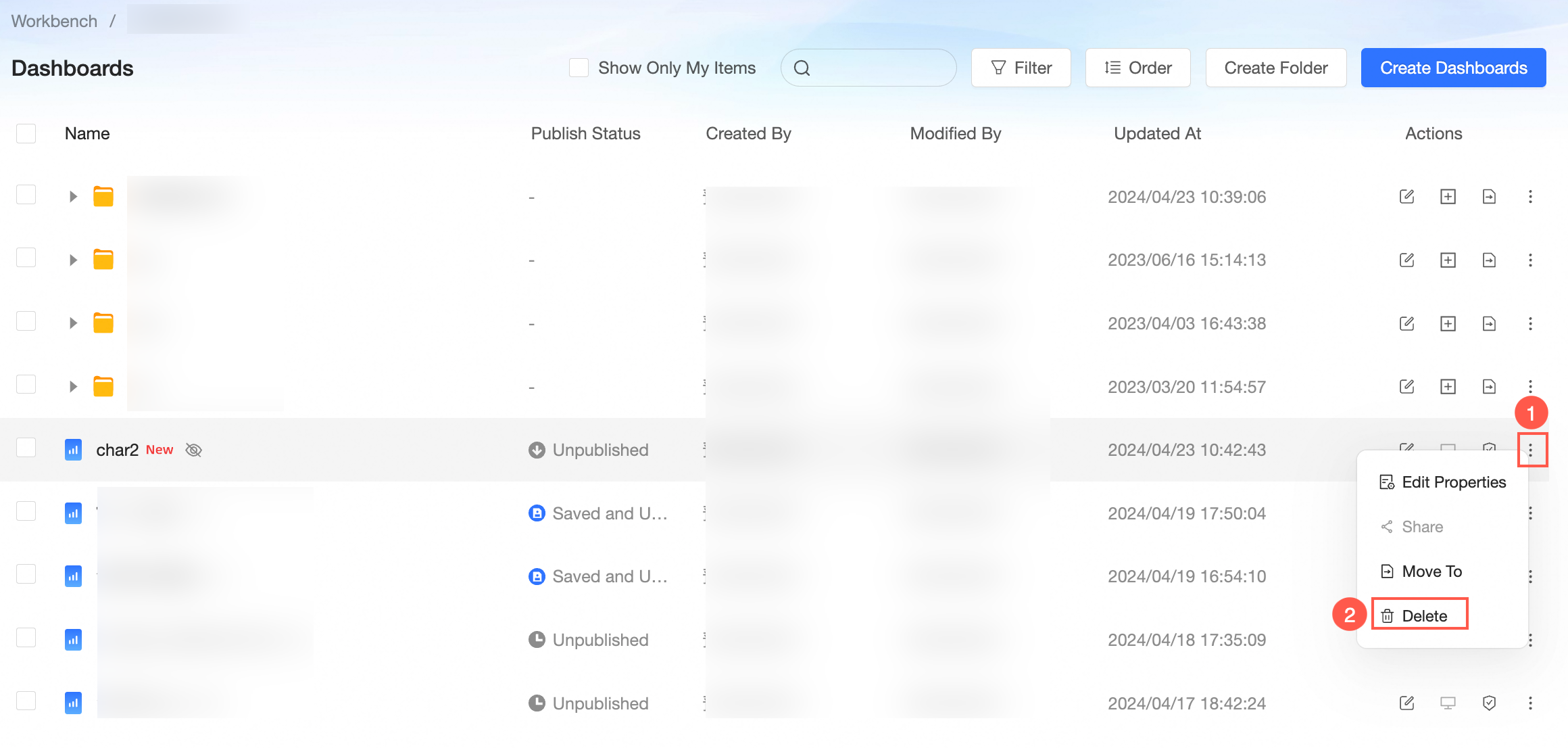Tick the select-all checkbox beside Name header

(x=26, y=133)
